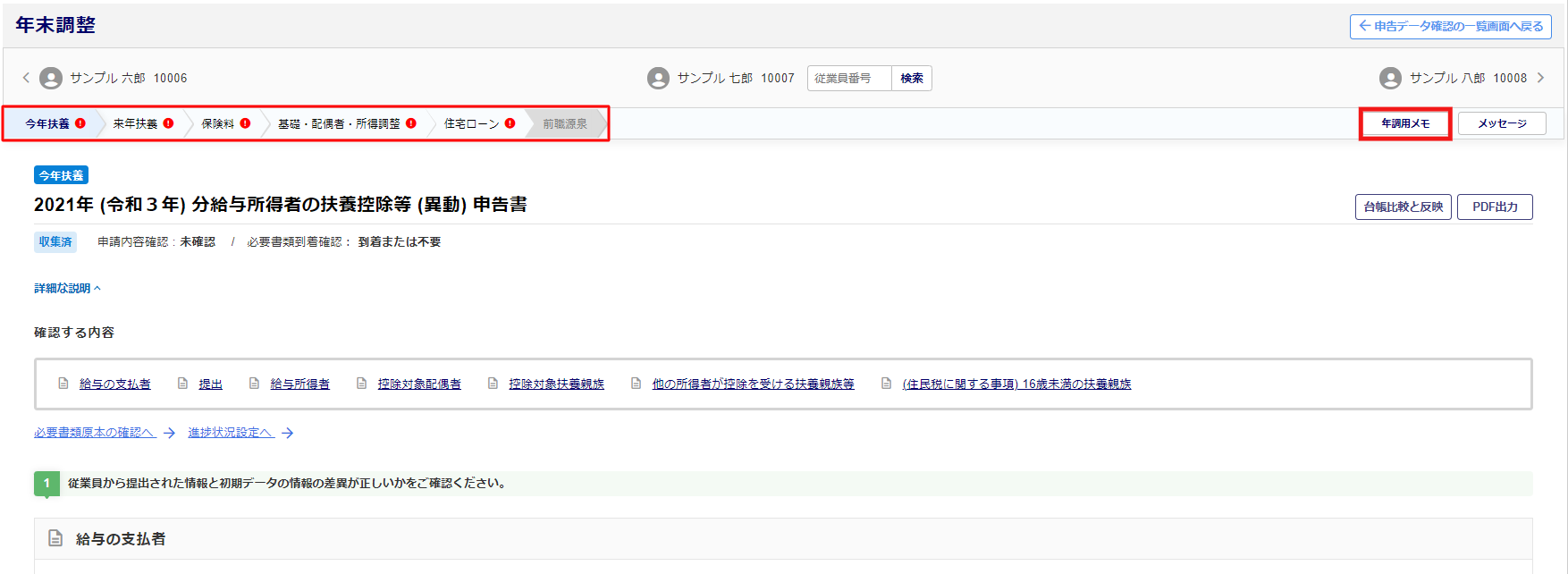The height and width of the screenshot is (574, 1568).
Task: Return via 申告データ確認の一覧画面へ戻る button
Action: [1450, 26]
